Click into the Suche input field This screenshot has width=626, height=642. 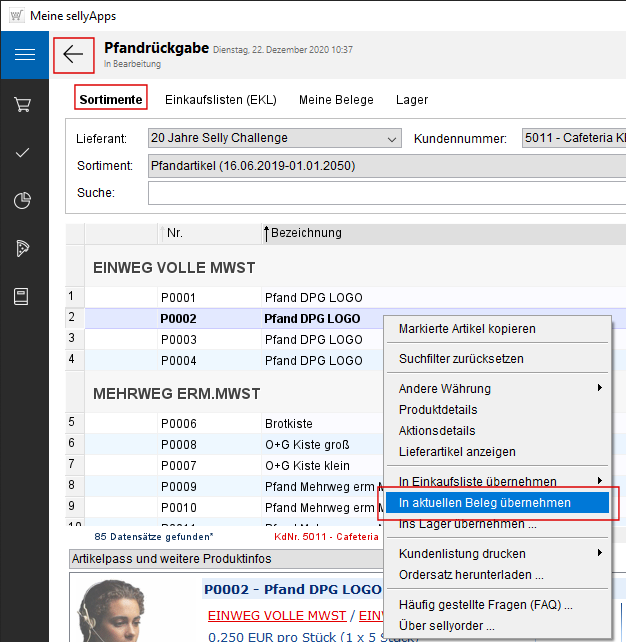[380, 192]
